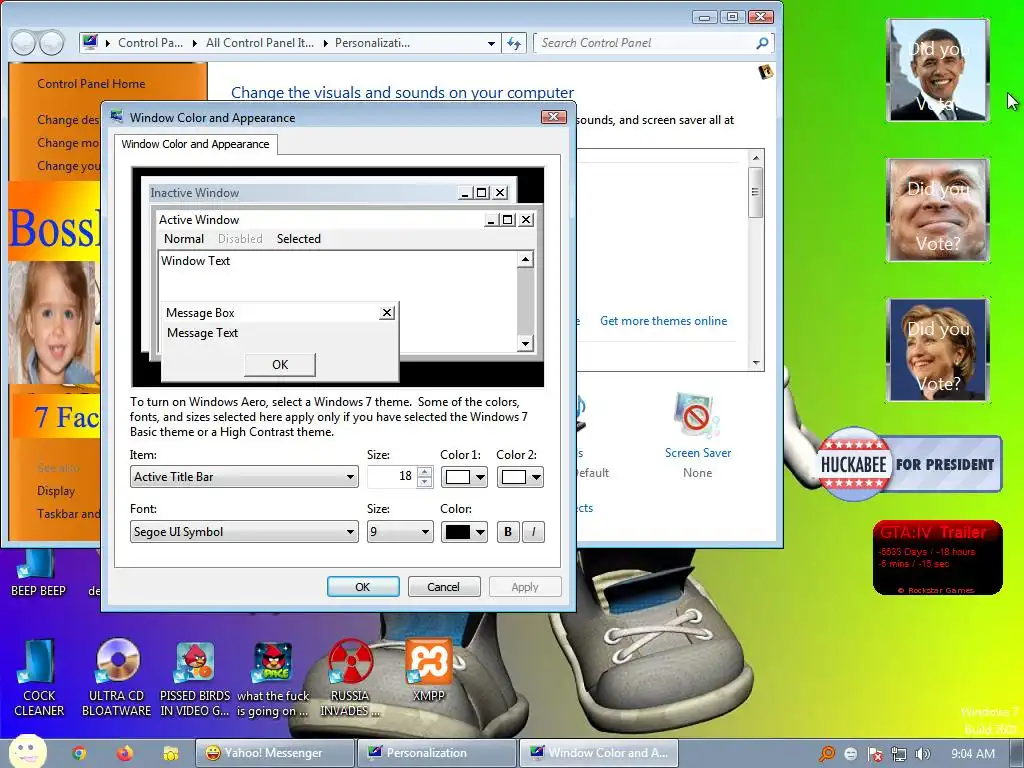
Task: Click the McCain 'Did you Vote?' gadget
Action: click(x=938, y=210)
